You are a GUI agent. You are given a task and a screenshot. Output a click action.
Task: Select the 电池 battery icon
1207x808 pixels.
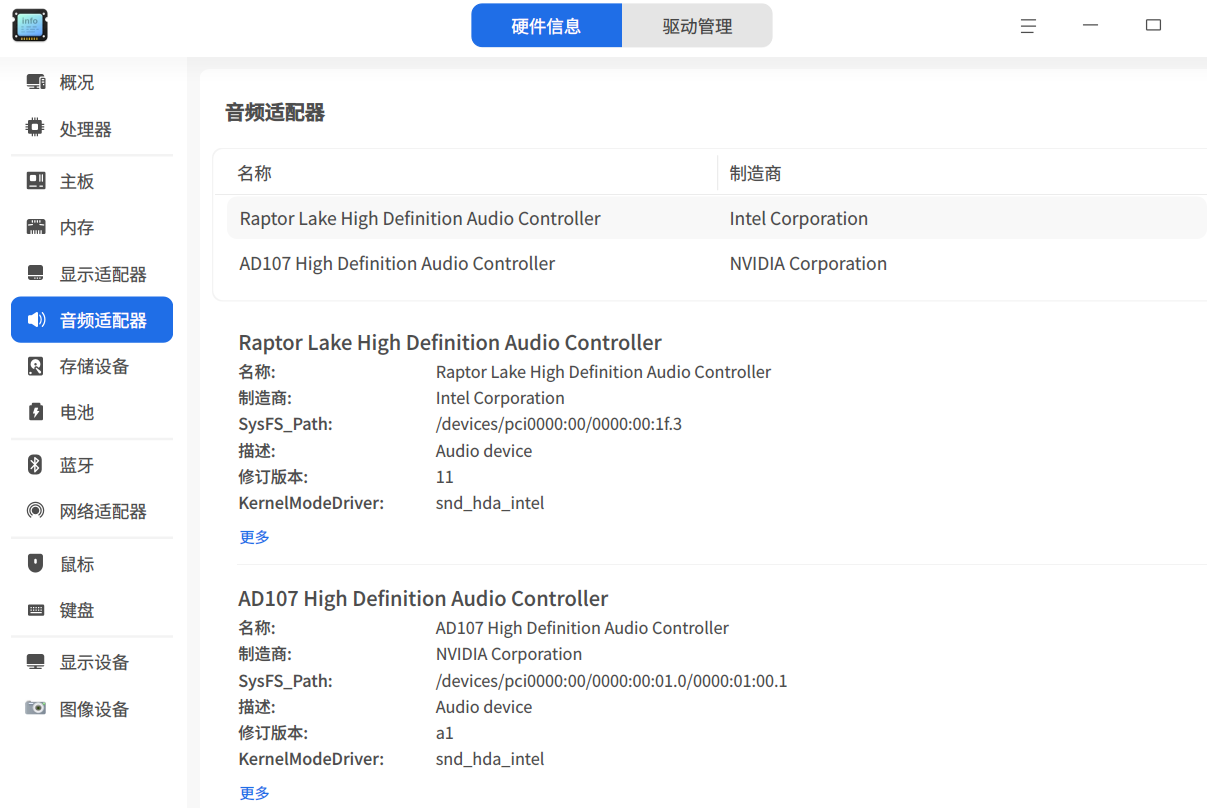pyautogui.click(x=36, y=412)
